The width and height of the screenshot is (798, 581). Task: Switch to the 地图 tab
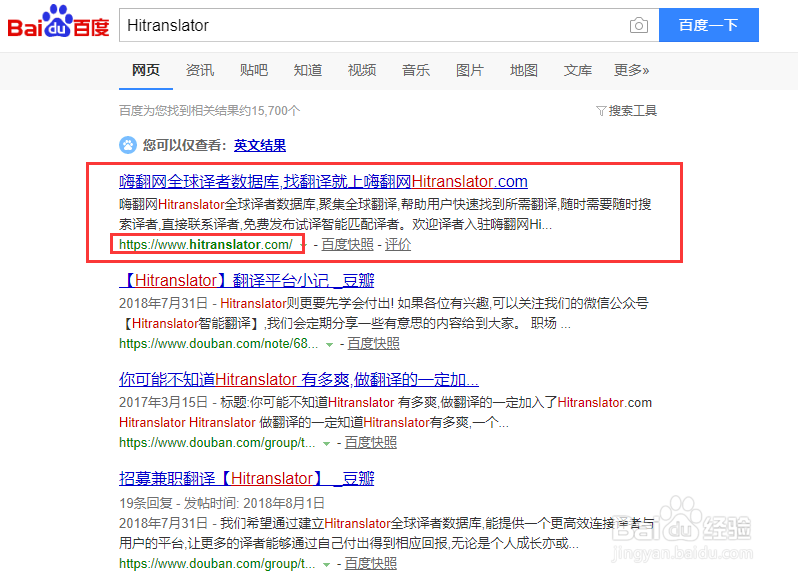click(524, 70)
